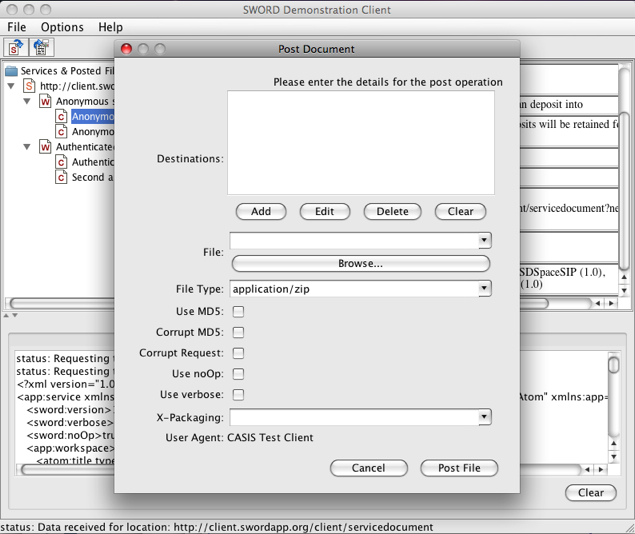Click the second post file toolbar icon

[x=42, y=47]
